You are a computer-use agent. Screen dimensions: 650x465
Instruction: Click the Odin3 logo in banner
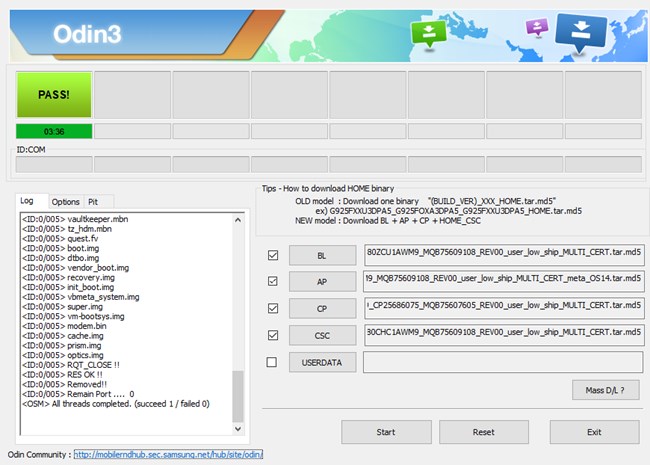pyautogui.click(x=87, y=34)
